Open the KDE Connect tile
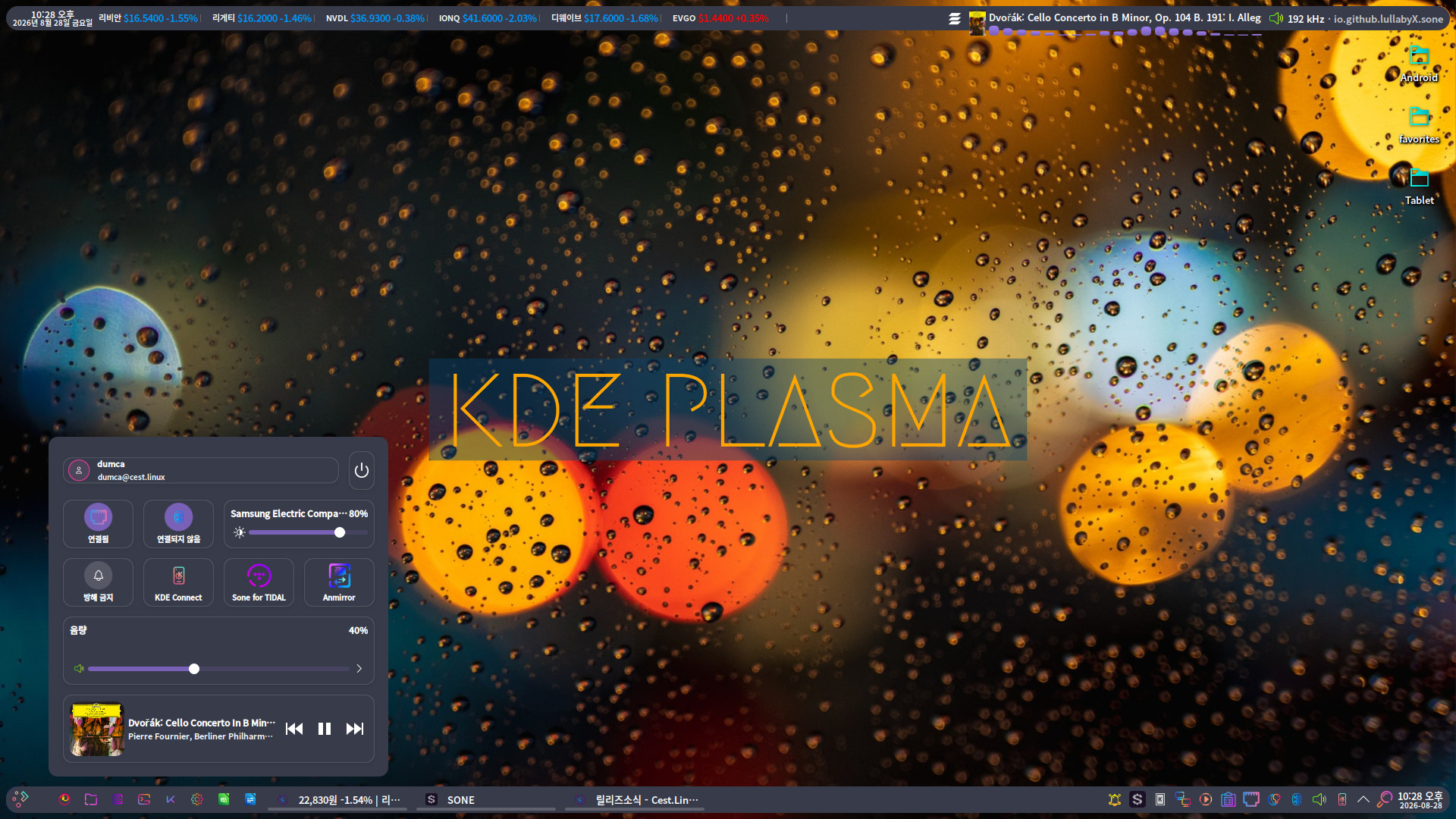This screenshot has width=1456, height=819. click(178, 582)
